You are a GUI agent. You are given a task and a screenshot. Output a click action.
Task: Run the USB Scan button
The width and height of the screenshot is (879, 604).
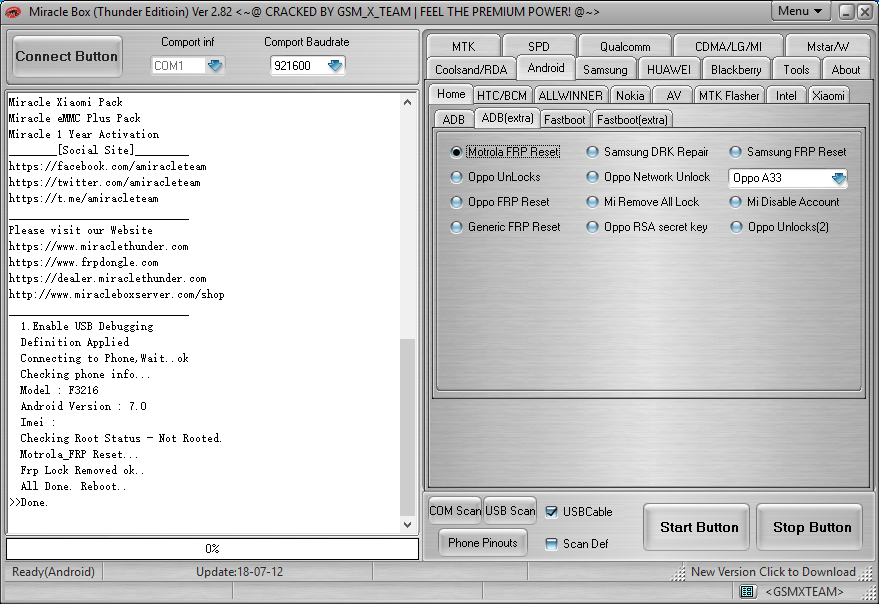tap(510, 510)
